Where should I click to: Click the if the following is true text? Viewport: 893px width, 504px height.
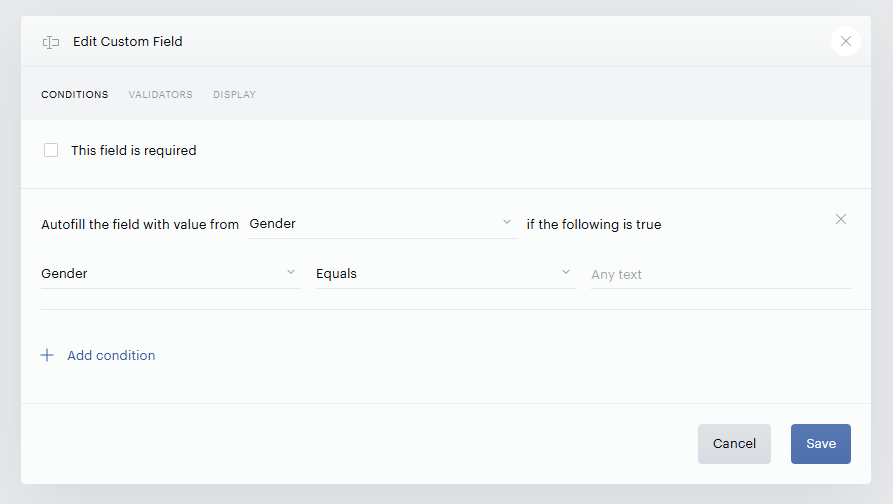point(593,224)
